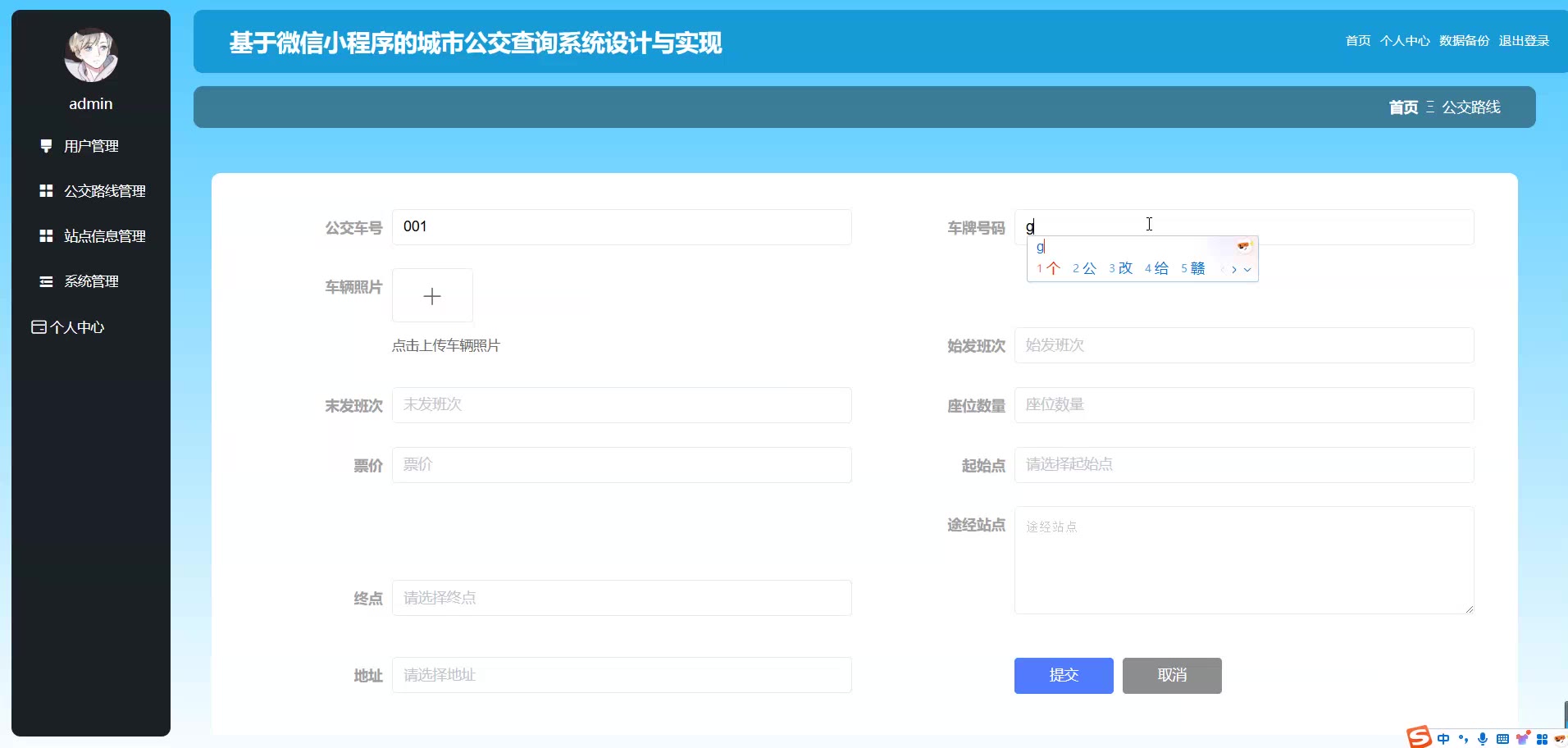Click the gray 取消 button
The image size is (1568, 748).
(x=1171, y=676)
